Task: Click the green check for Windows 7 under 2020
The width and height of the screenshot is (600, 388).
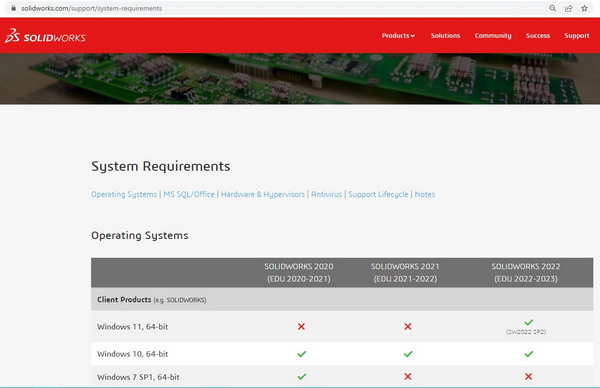Action: [x=302, y=377]
